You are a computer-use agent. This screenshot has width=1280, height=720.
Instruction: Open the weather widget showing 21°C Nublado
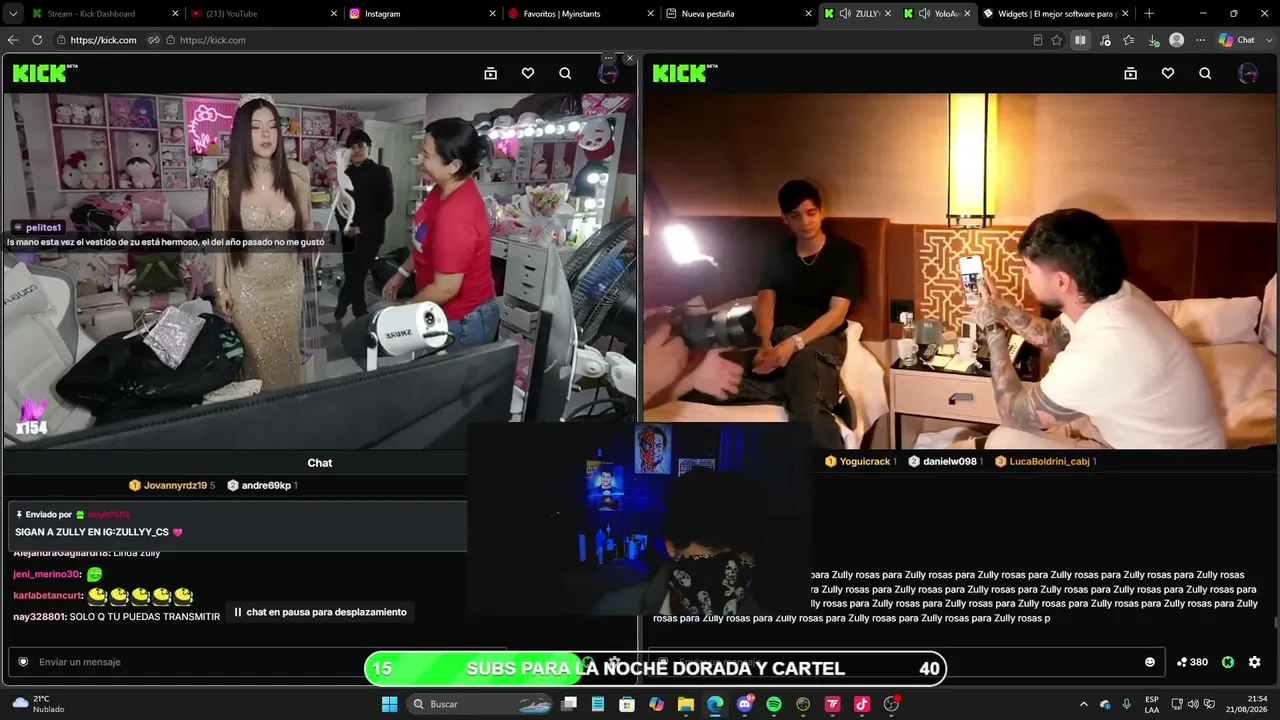coord(38,704)
